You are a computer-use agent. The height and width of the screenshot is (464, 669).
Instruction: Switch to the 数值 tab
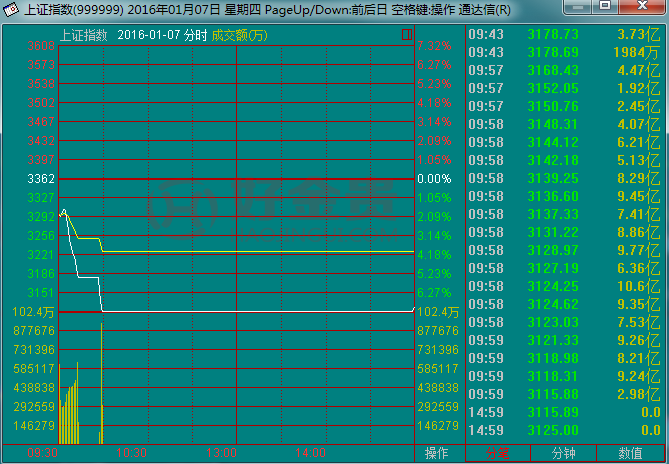tap(631, 453)
